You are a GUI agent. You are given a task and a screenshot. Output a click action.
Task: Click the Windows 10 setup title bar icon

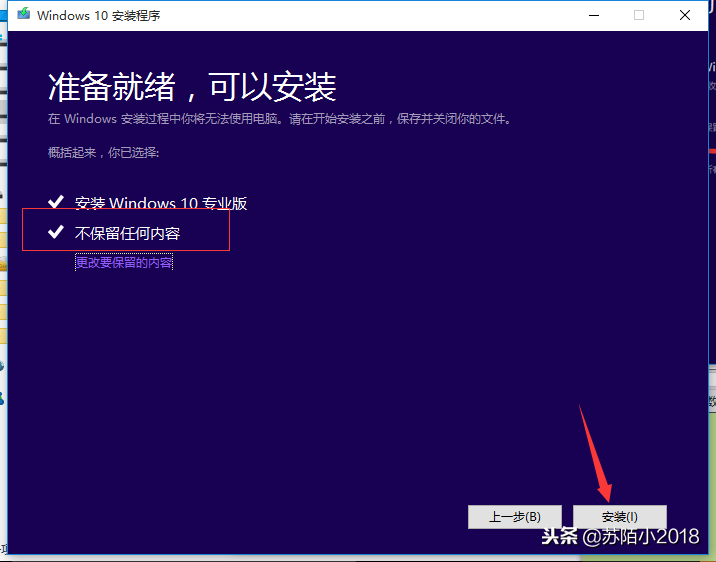23,14
